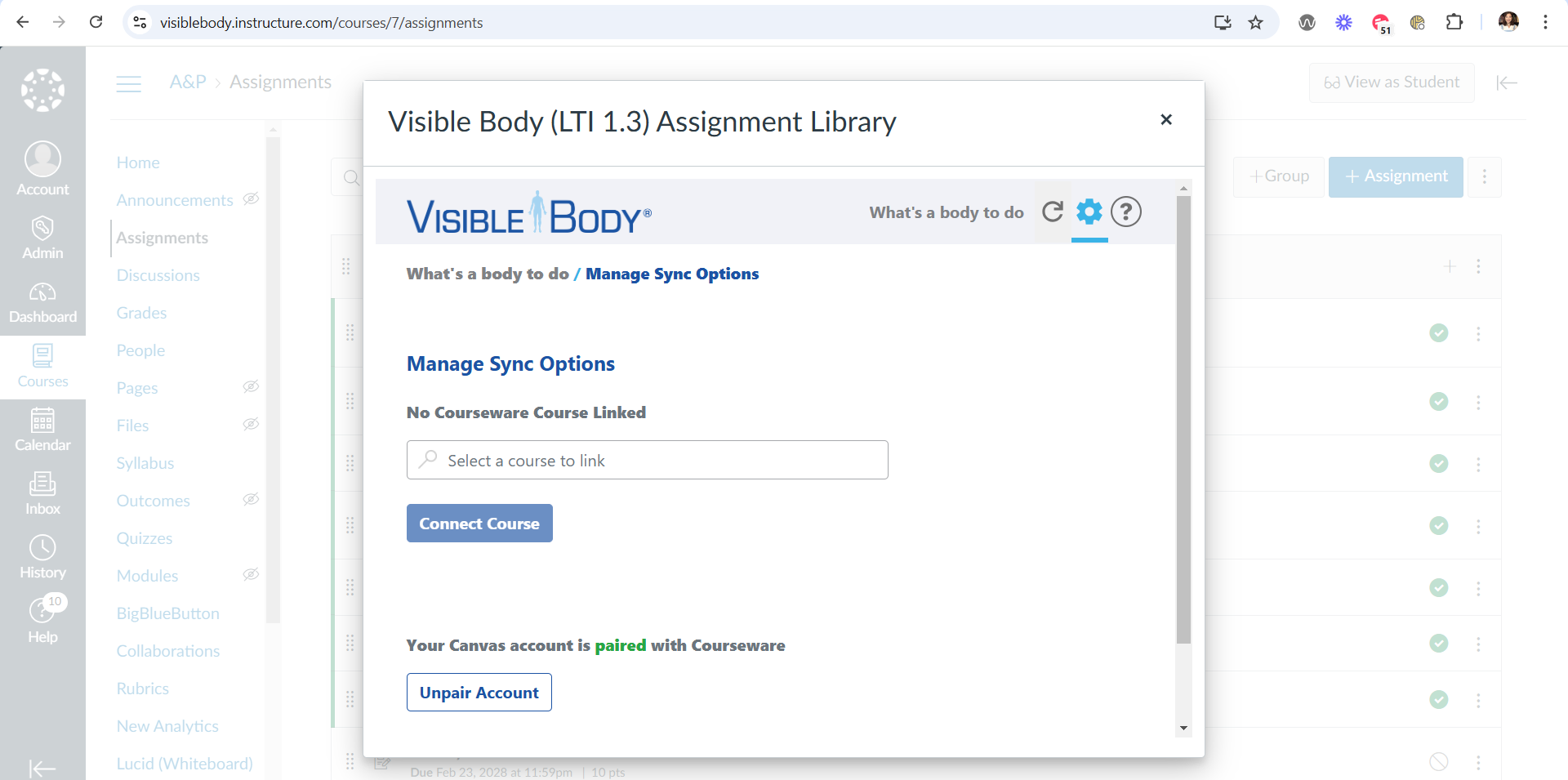
Task: Toggle visibility of the Modules nav item
Action: (251, 574)
